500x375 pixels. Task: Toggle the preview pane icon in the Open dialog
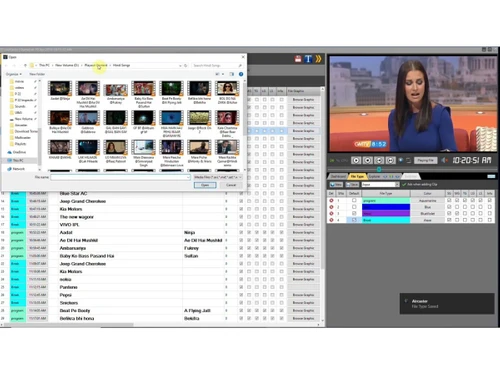point(232,74)
